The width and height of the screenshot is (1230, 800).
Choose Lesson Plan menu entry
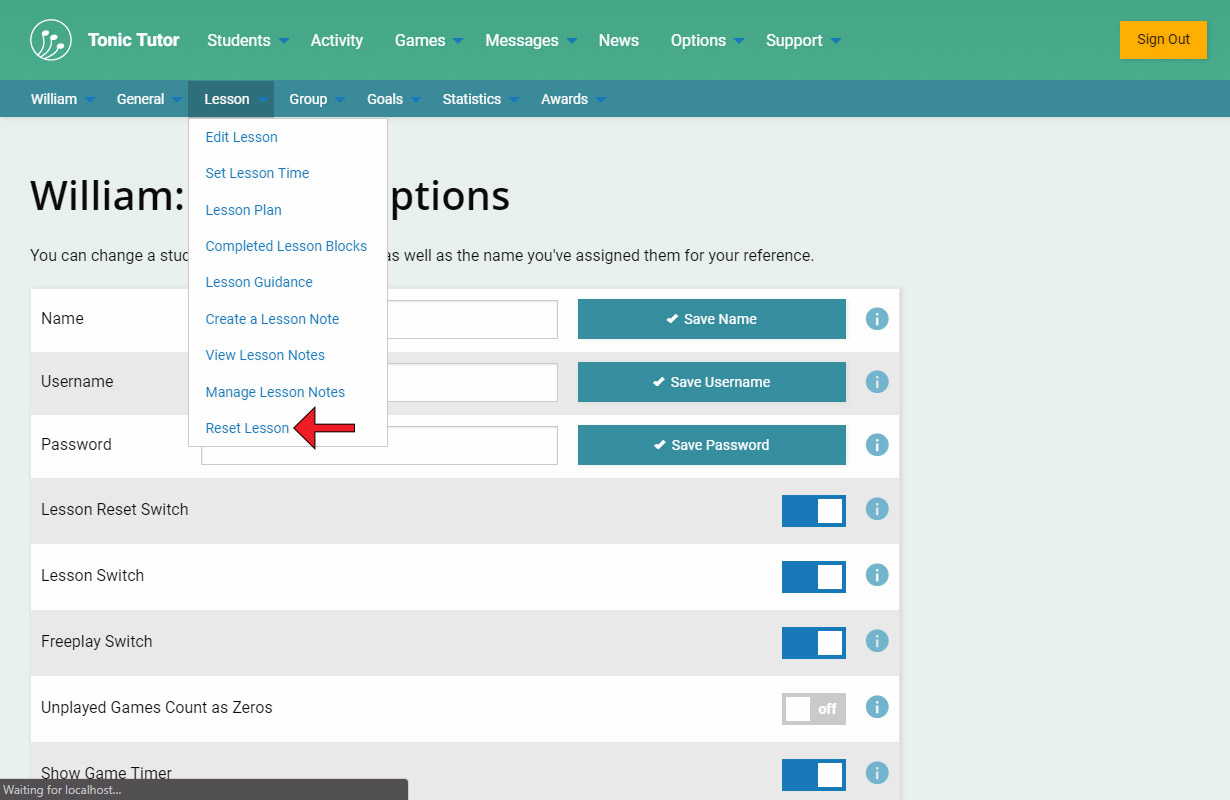[x=243, y=210]
